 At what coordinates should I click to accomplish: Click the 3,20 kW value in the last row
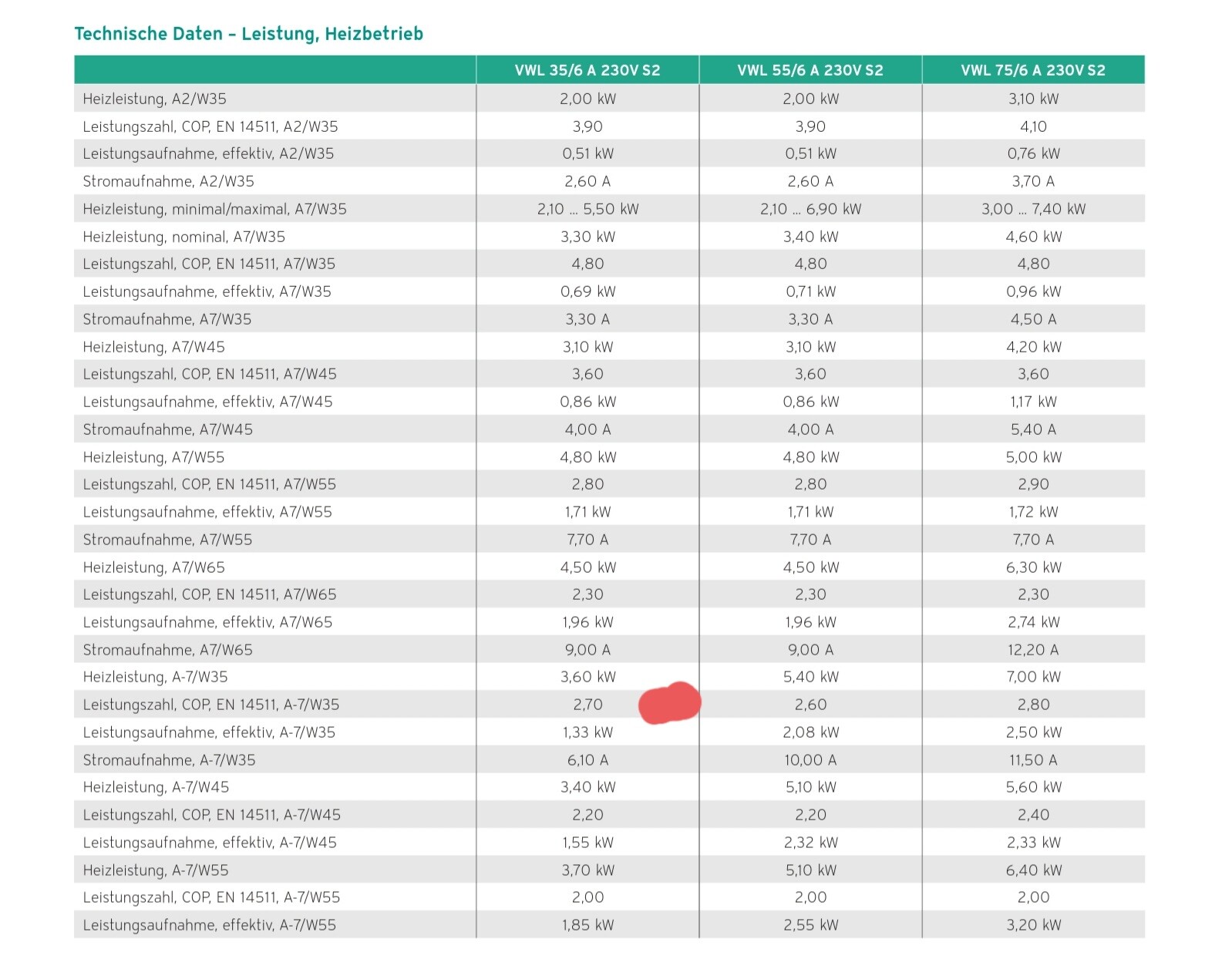coord(1032,925)
